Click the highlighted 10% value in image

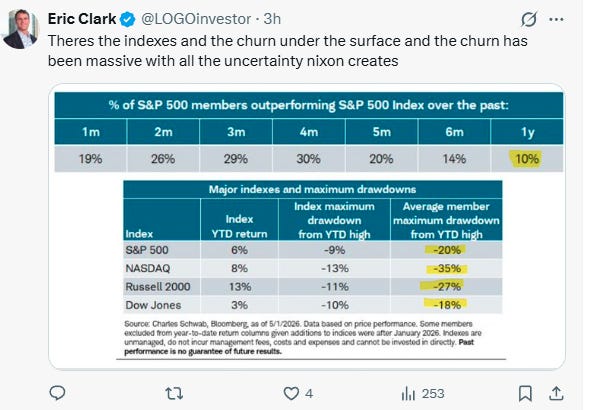526,159
